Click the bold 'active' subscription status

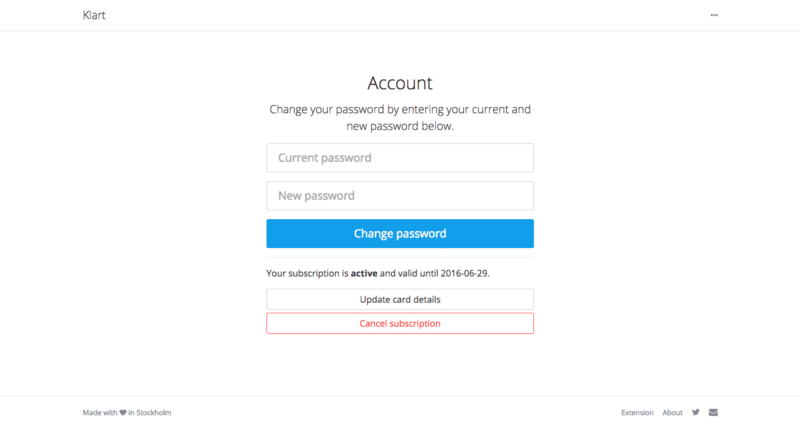click(x=364, y=273)
